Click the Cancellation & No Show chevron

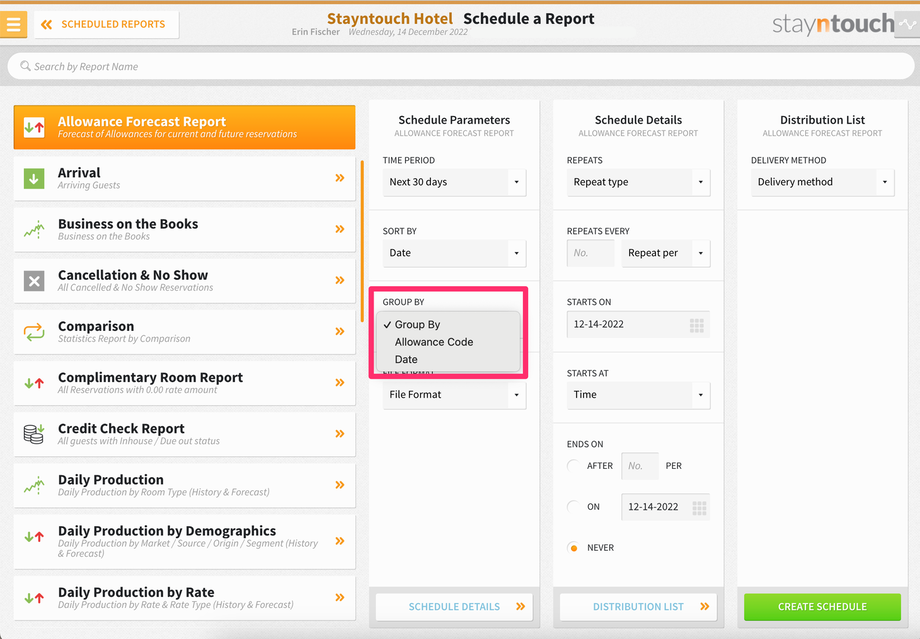(340, 280)
